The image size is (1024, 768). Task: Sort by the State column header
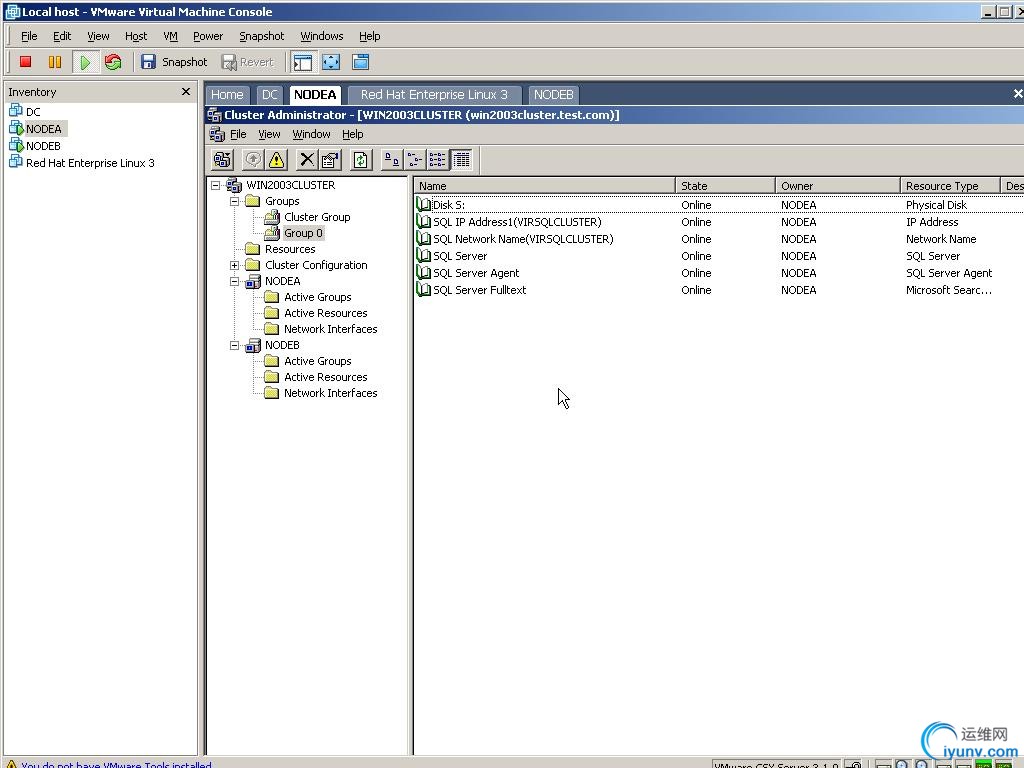click(726, 186)
